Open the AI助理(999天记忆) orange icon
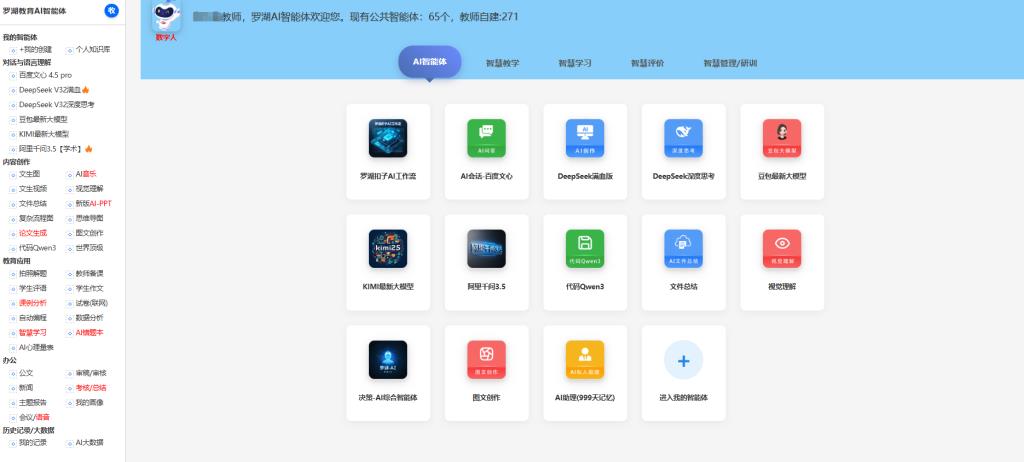1024x462 pixels. [585, 359]
